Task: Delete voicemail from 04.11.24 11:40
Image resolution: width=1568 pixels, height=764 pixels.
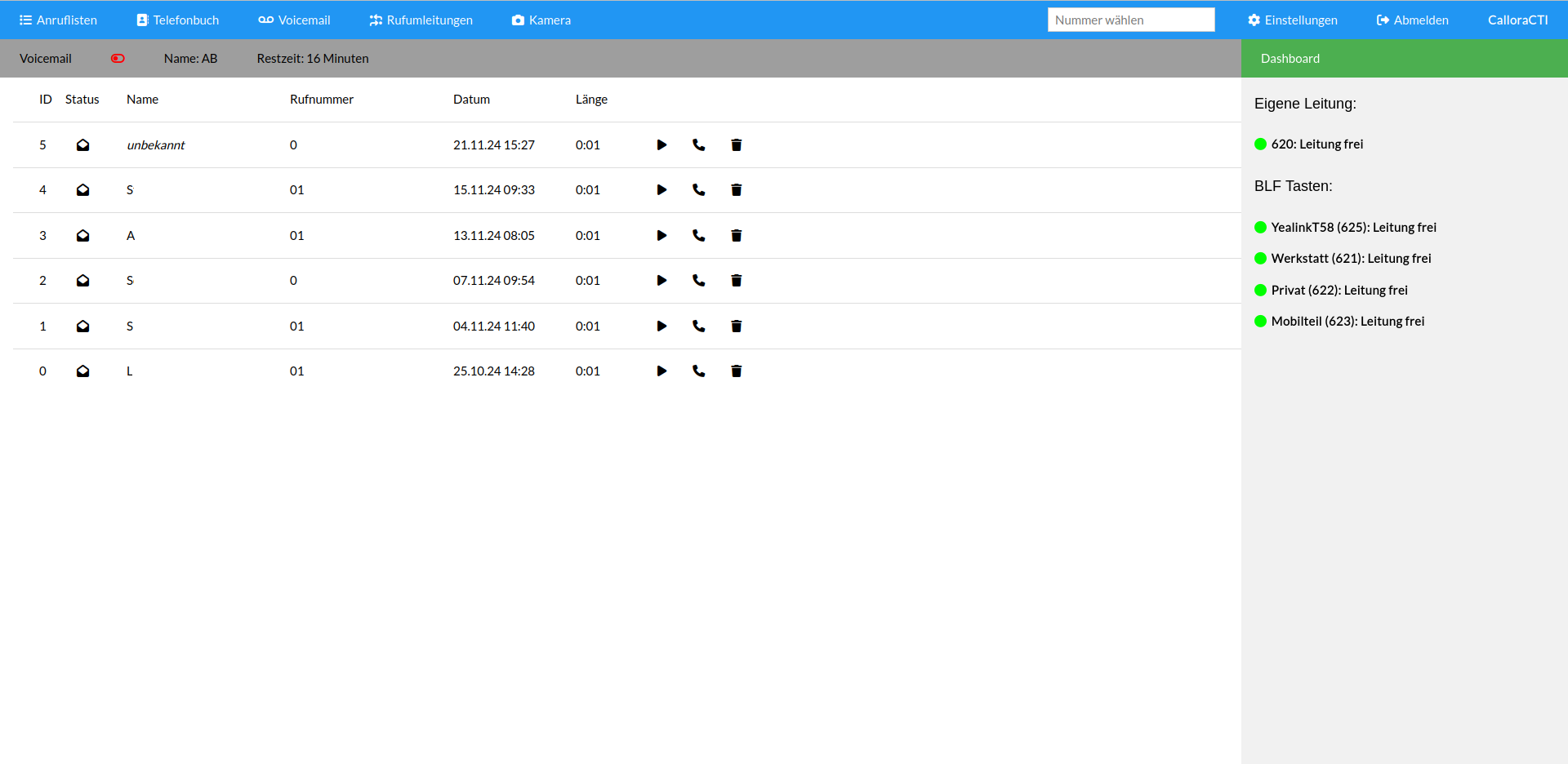Action: 737,326
